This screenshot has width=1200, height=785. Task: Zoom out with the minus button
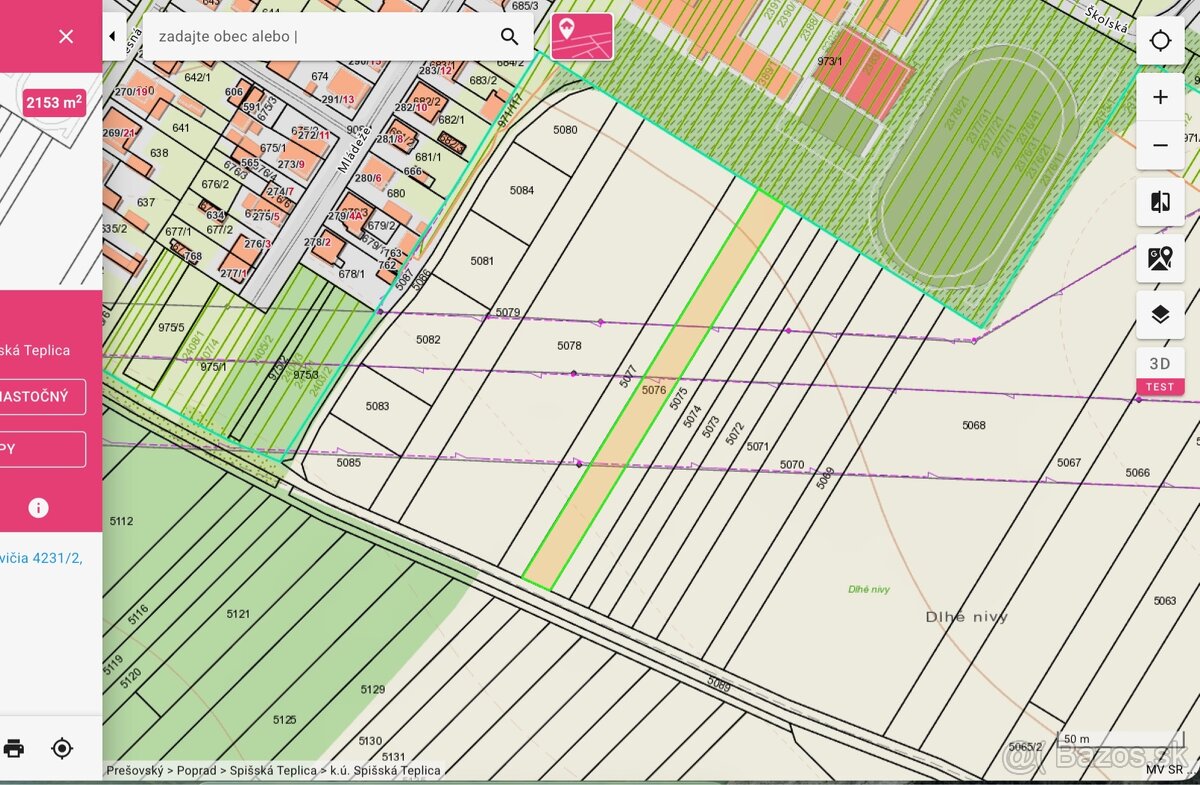pos(1160,146)
